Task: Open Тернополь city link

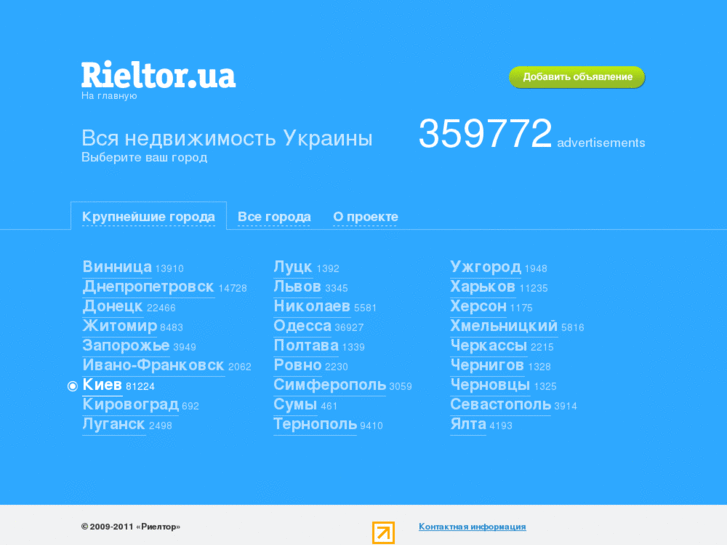Action: [x=315, y=424]
